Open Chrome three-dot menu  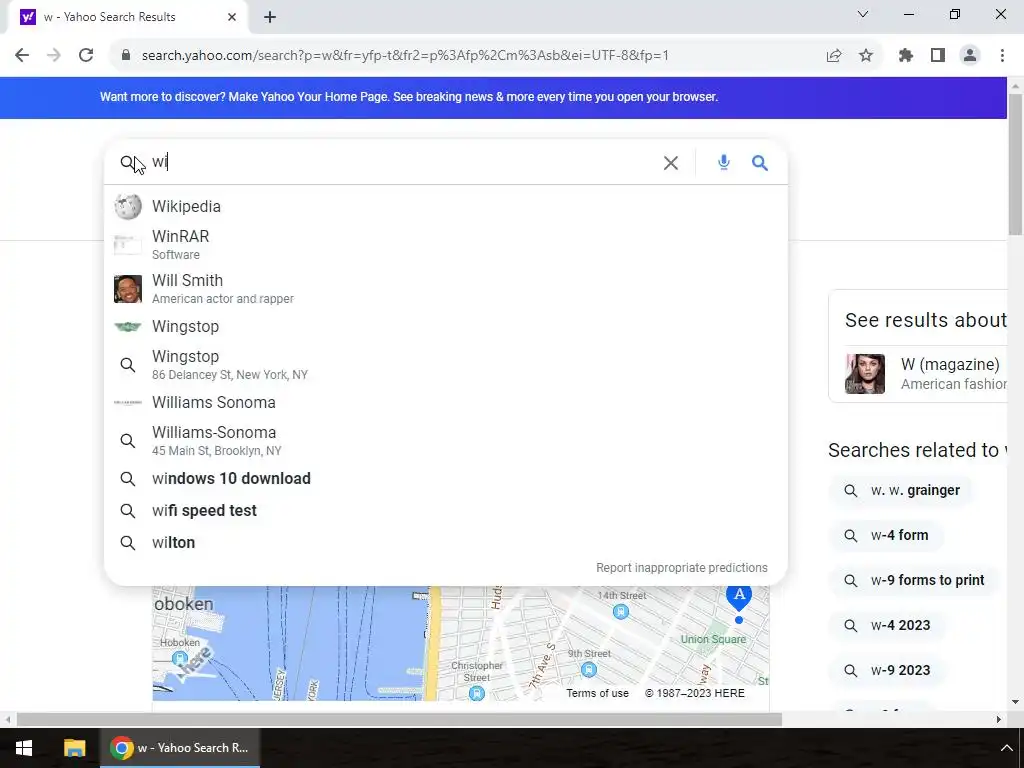1002,56
